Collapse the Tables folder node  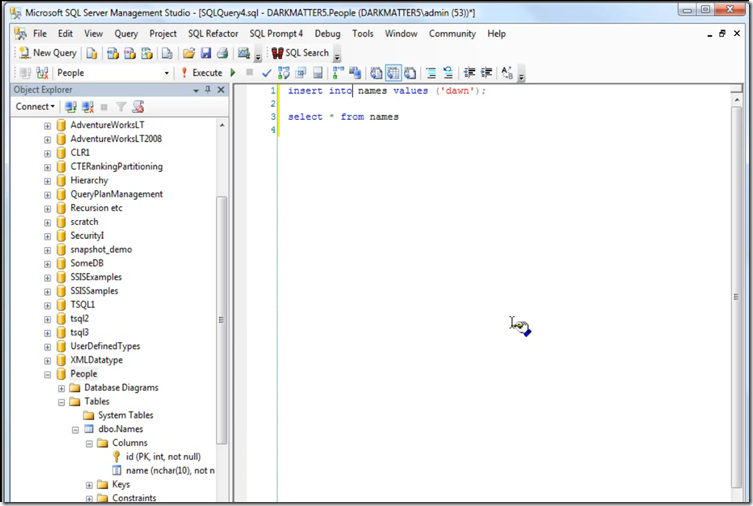(61, 402)
